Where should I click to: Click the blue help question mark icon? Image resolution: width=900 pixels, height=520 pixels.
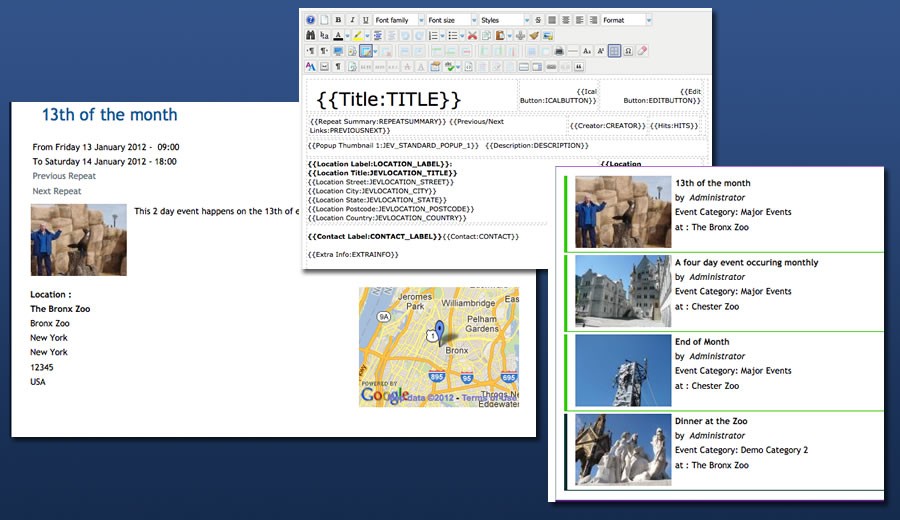coord(311,20)
